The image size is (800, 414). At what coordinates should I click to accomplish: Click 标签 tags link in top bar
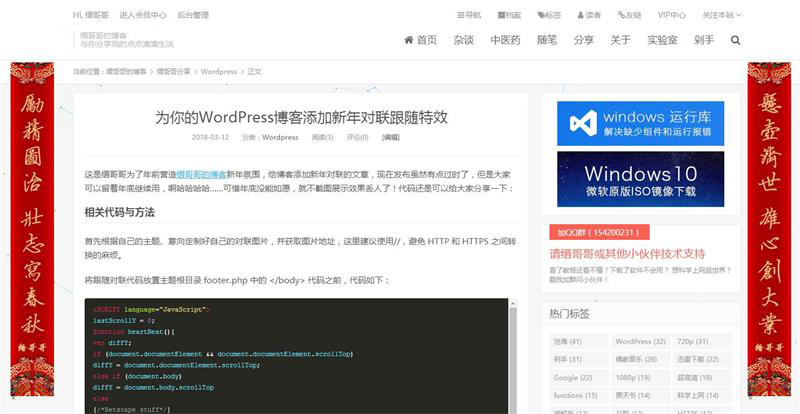(x=549, y=15)
